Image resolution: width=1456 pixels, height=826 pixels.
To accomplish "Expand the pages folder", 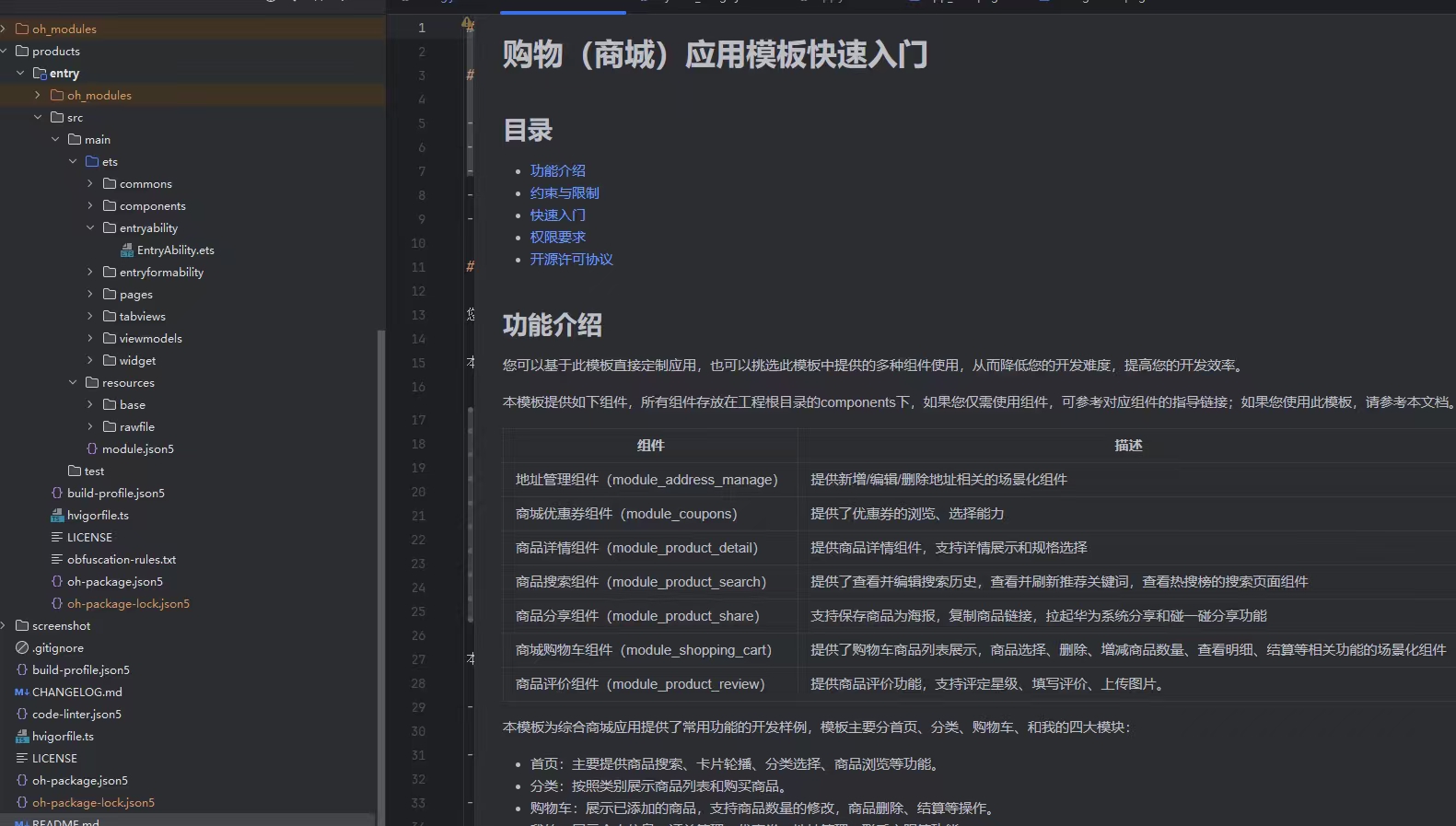I will coord(90,295).
